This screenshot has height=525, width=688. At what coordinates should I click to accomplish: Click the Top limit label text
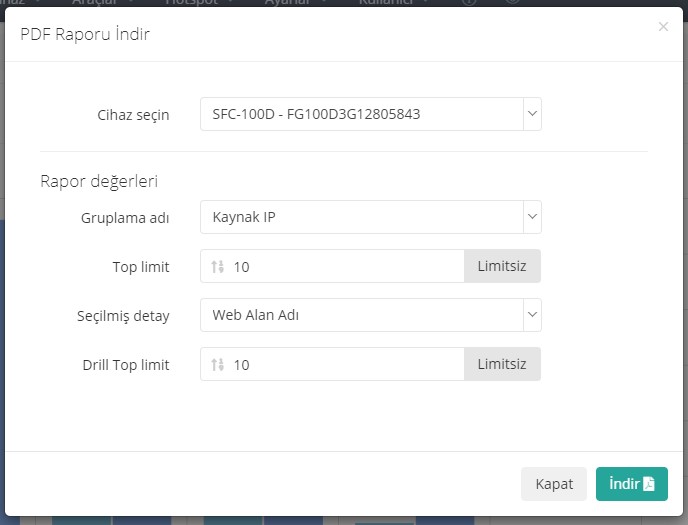coord(140,267)
